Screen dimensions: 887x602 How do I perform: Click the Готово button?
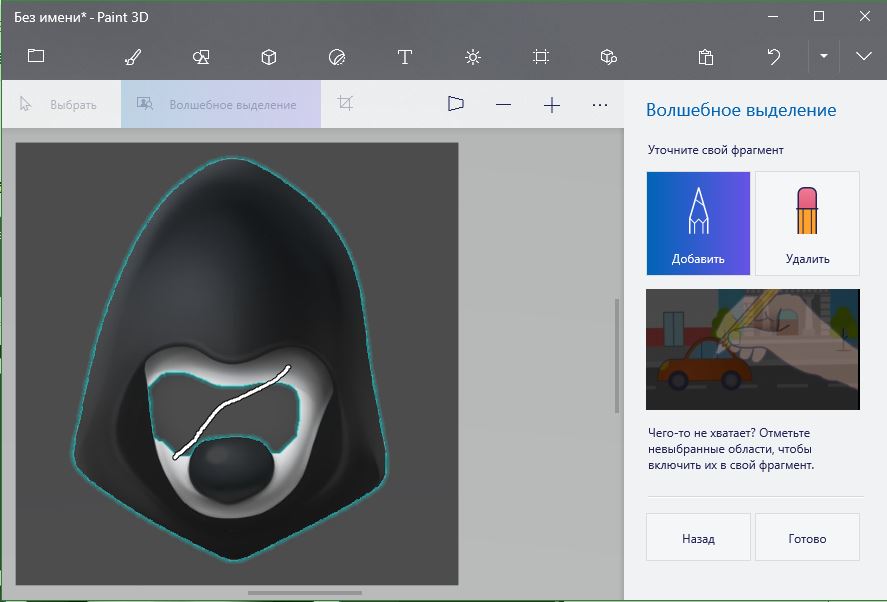point(807,538)
